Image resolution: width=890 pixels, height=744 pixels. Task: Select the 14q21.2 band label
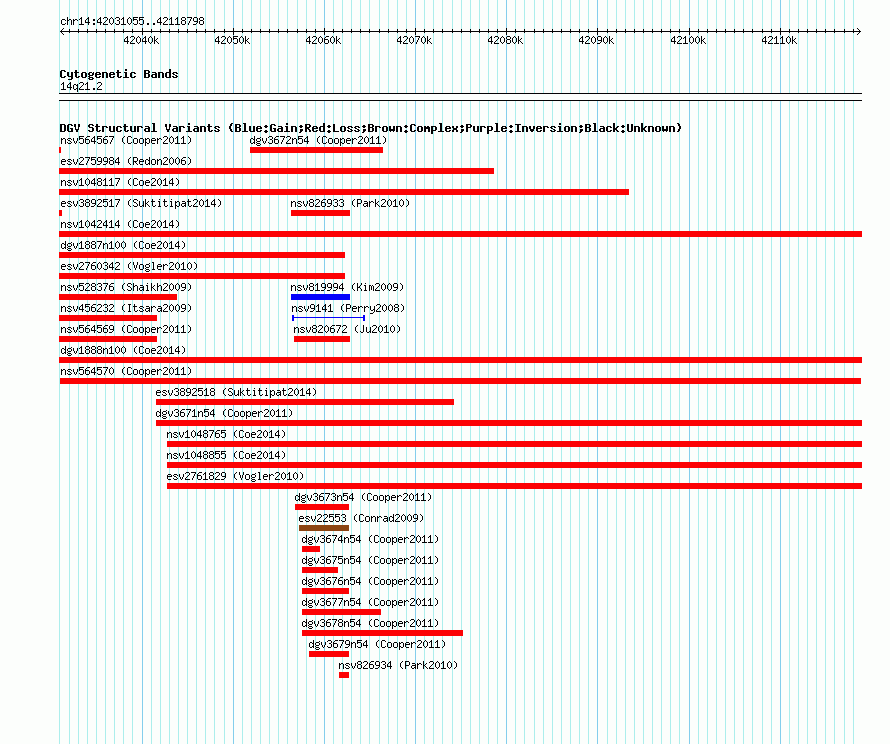pos(81,86)
